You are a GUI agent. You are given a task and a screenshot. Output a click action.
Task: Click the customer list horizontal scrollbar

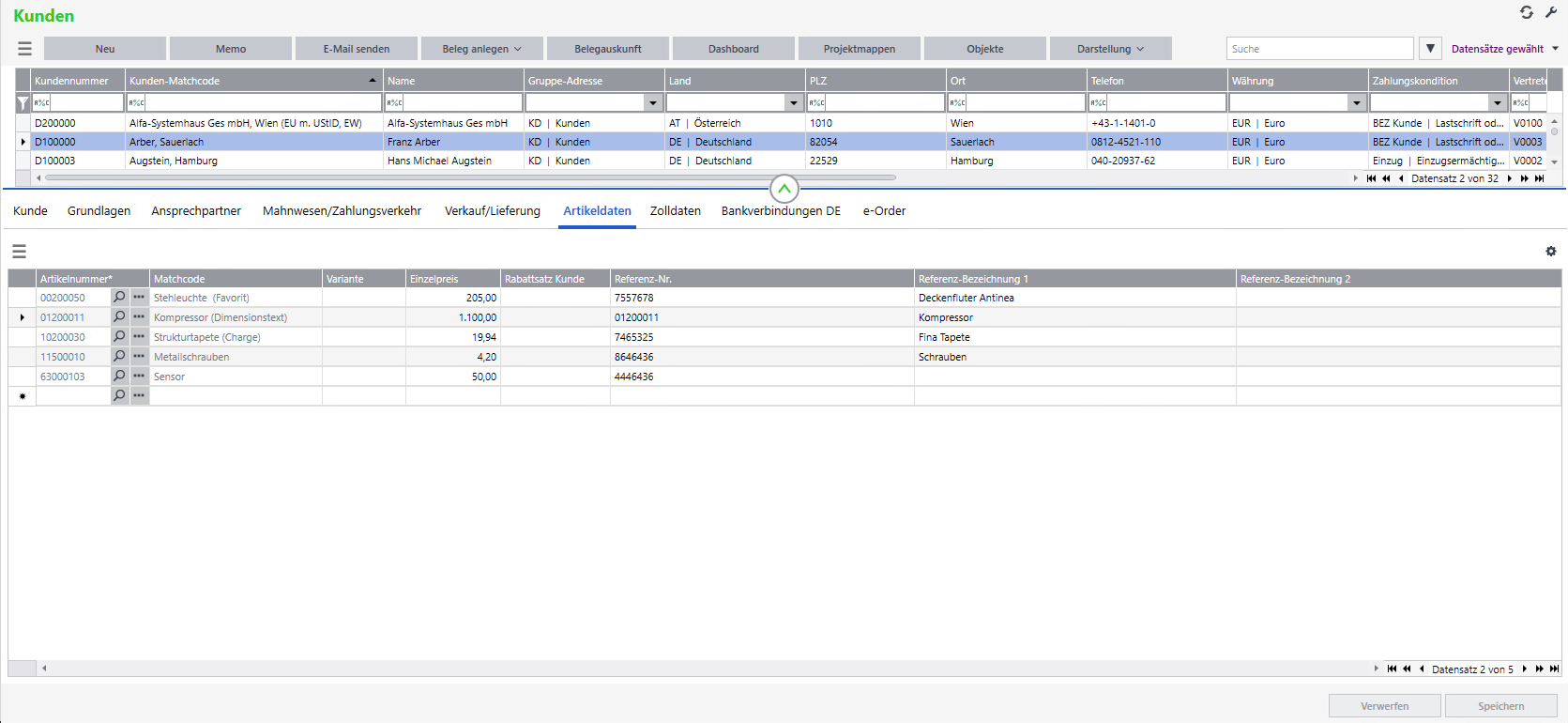click(x=469, y=177)
